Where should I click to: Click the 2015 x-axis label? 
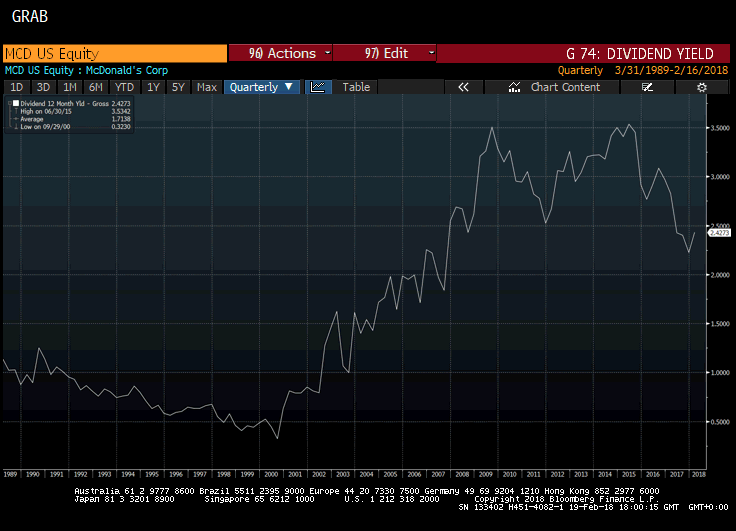tap(629, 475)
